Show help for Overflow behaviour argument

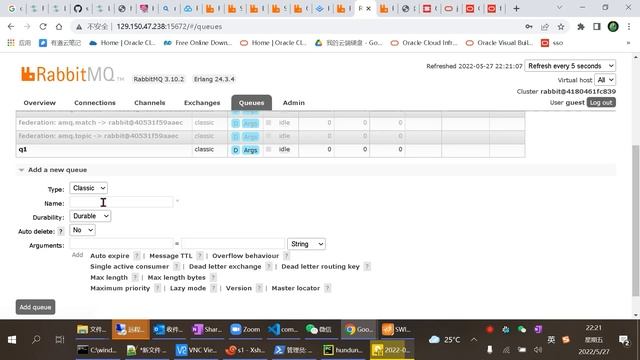click(287, 256)
